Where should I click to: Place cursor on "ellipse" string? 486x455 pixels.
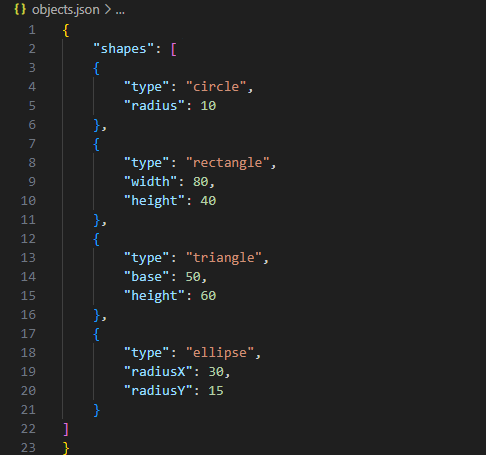[x=220, y=353]
